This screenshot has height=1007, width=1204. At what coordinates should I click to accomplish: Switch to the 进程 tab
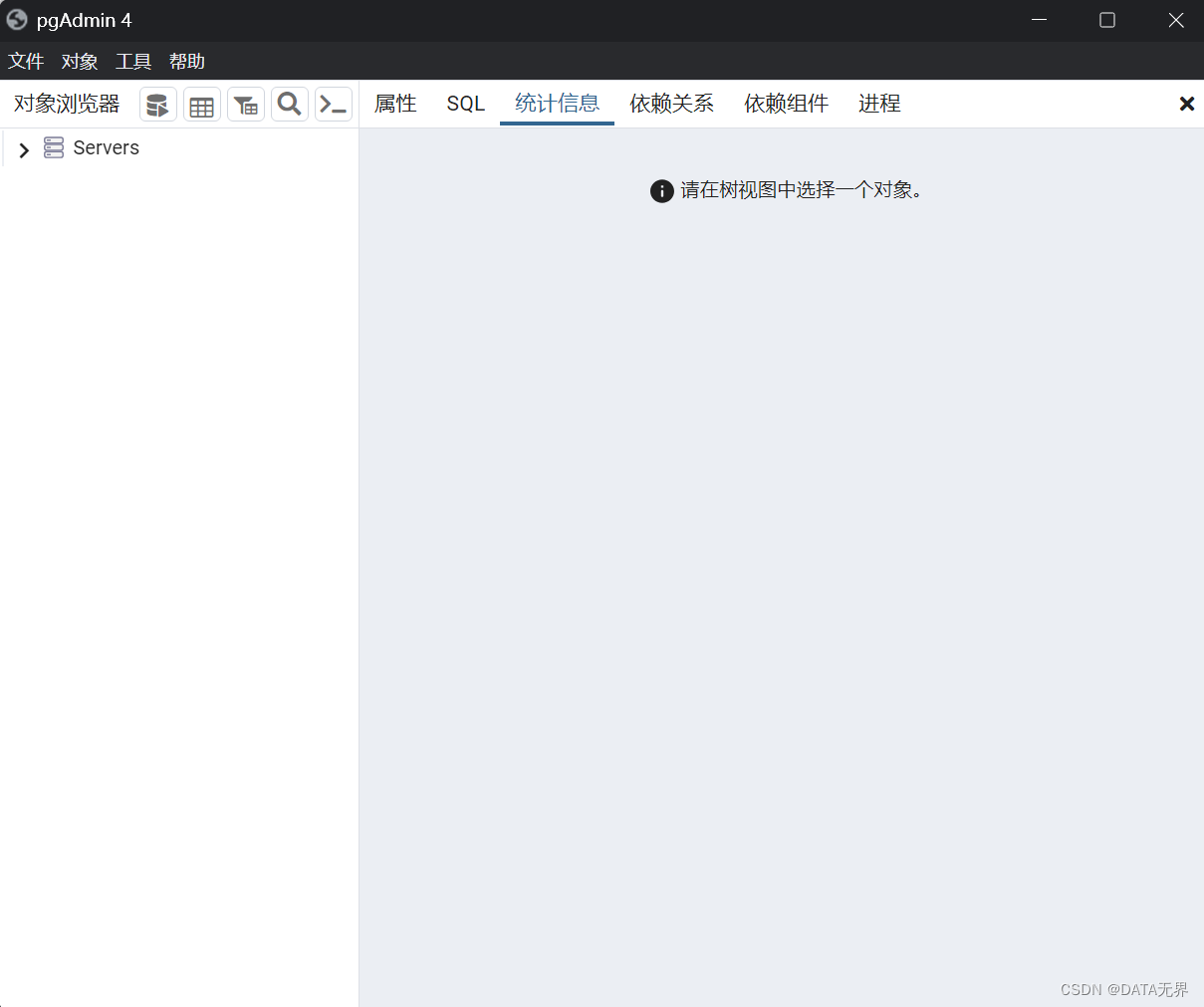point(879,104)
